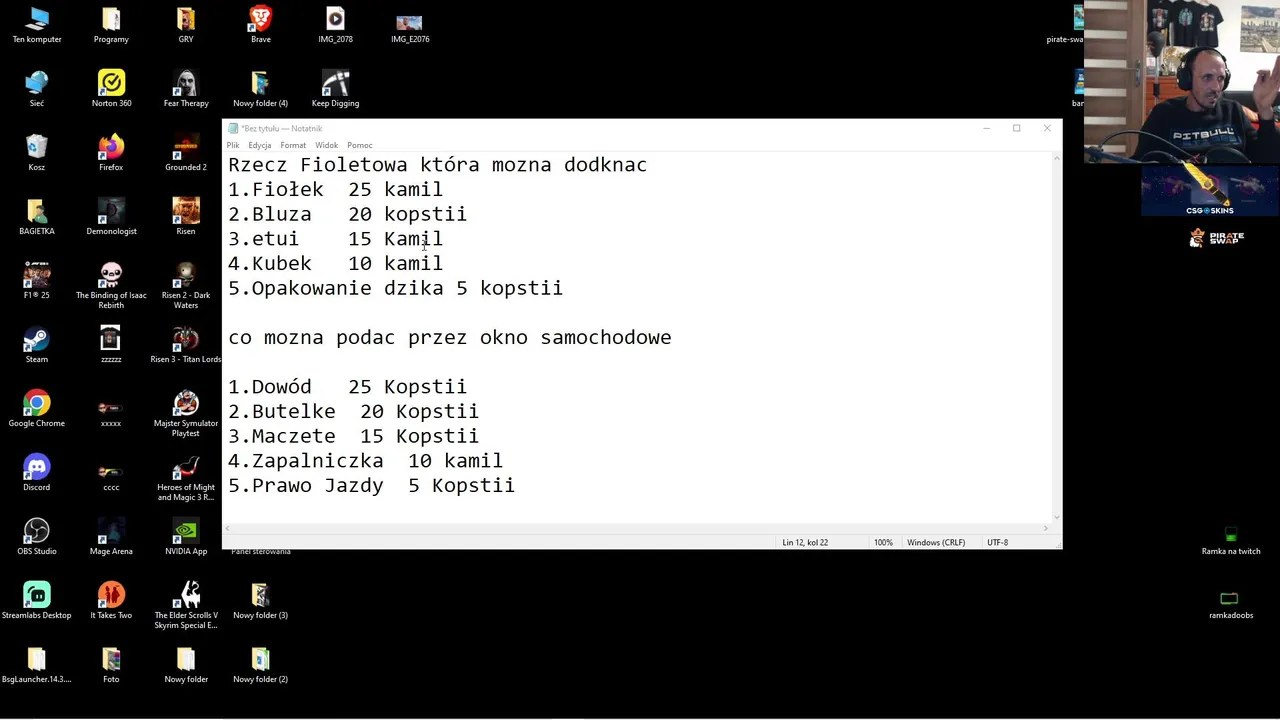The image size is (1280, 720).
Task: Launch OBS Studio from desktop
Action: (37, 537)
